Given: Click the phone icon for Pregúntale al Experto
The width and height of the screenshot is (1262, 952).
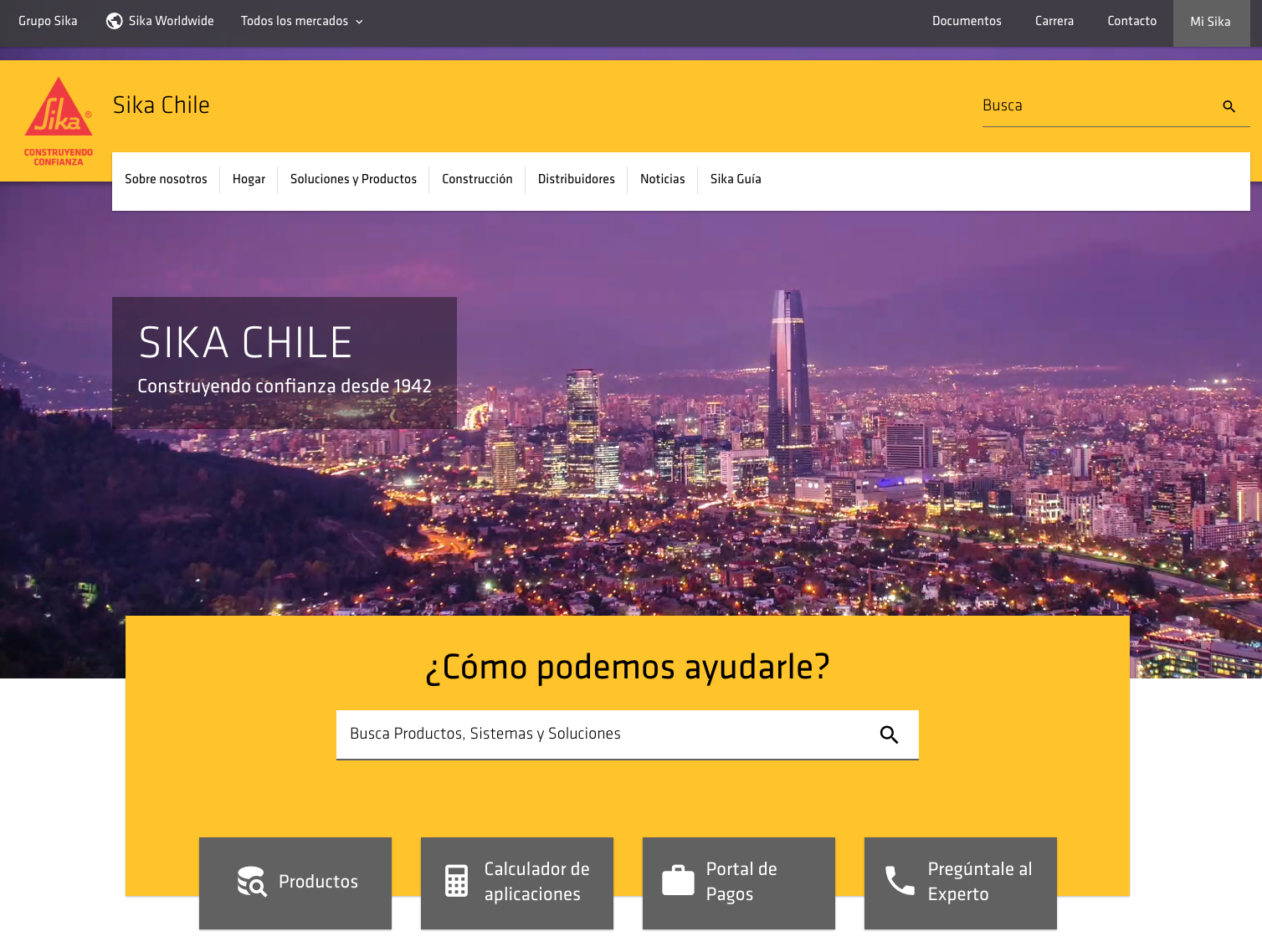Looking at the screenshot, I should [900, 881].
